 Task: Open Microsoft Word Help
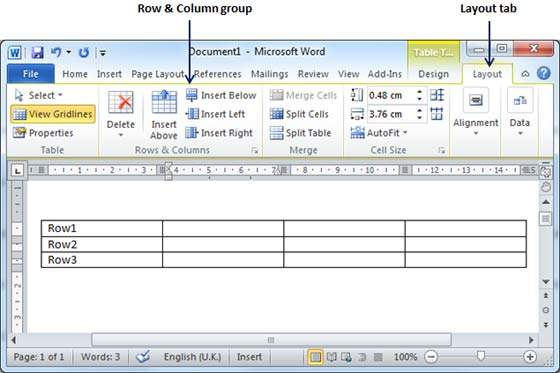click(x=544, y=73)
